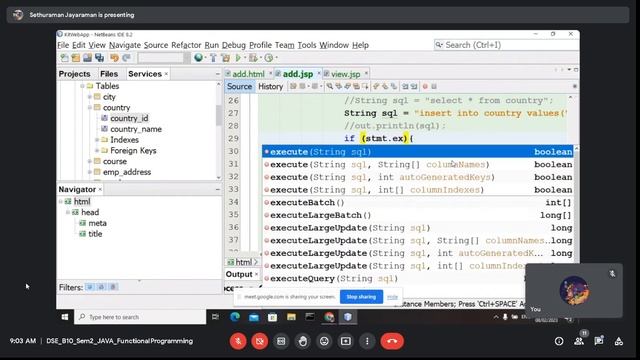Expand the Indexes node

pyautogui.click(x=97, y=140)
